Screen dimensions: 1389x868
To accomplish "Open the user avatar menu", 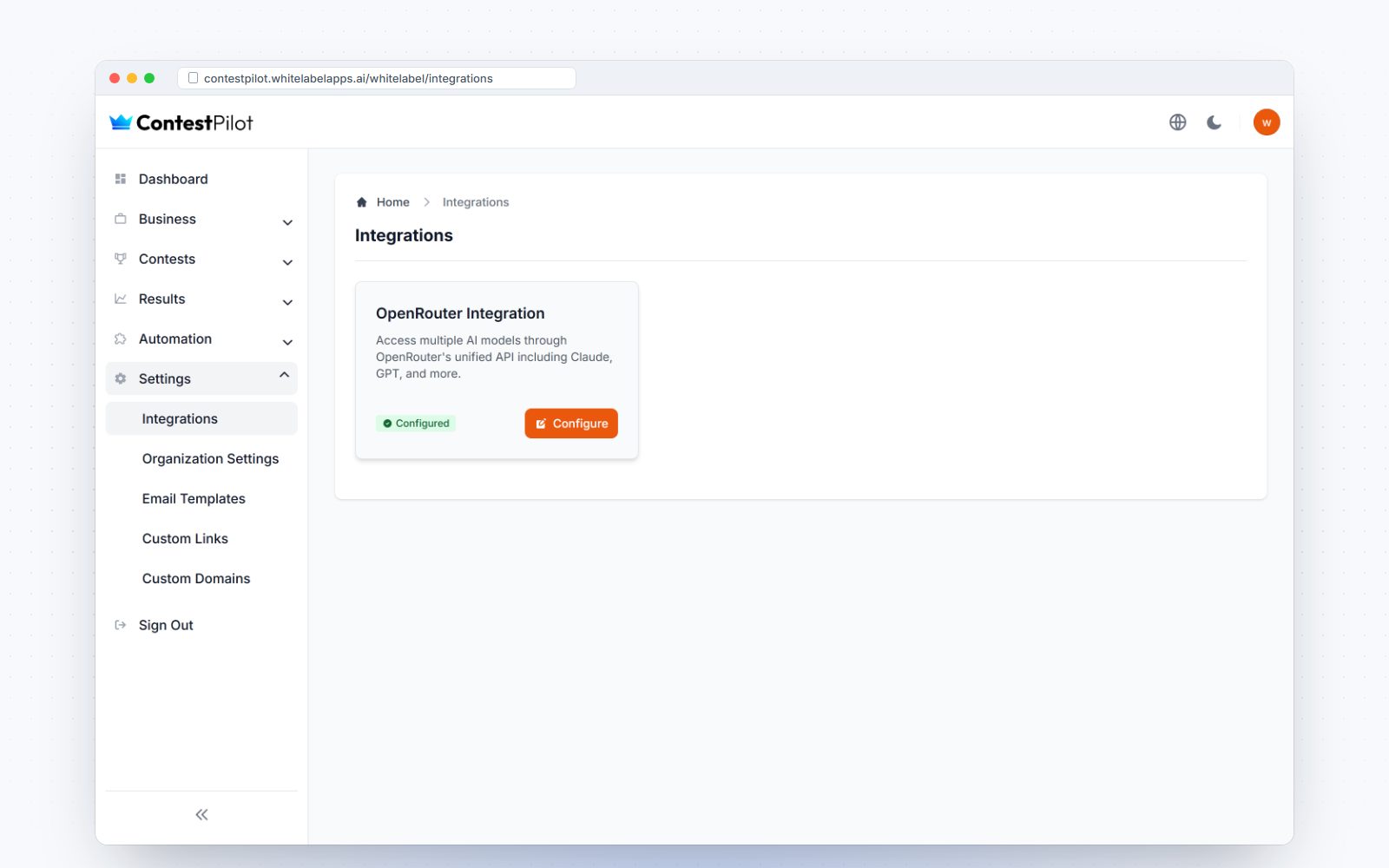I will point(1267,122).
